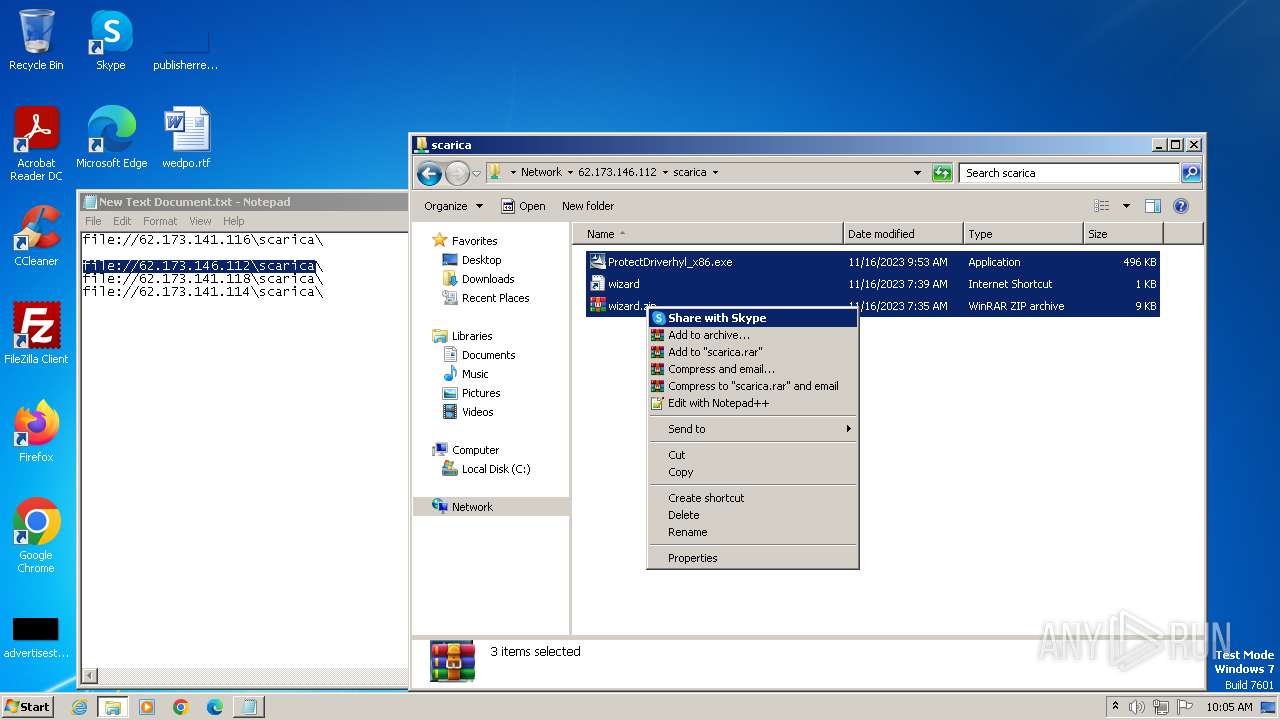Expand the Network breadcrumb arrow
This screenshot has height=720, width=1280.
tap(570, 173)
